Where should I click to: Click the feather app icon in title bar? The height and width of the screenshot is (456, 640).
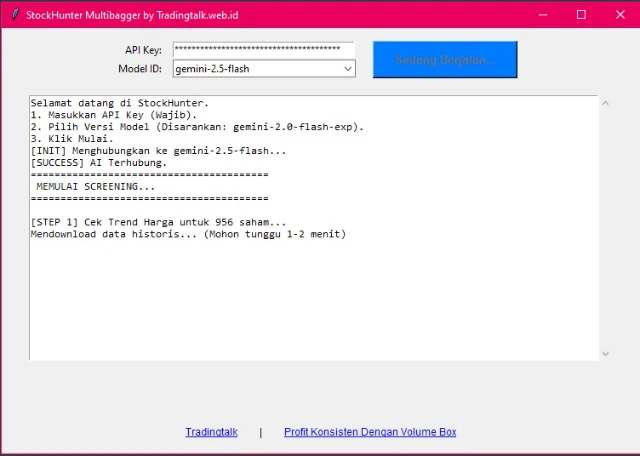coord(15,15)
